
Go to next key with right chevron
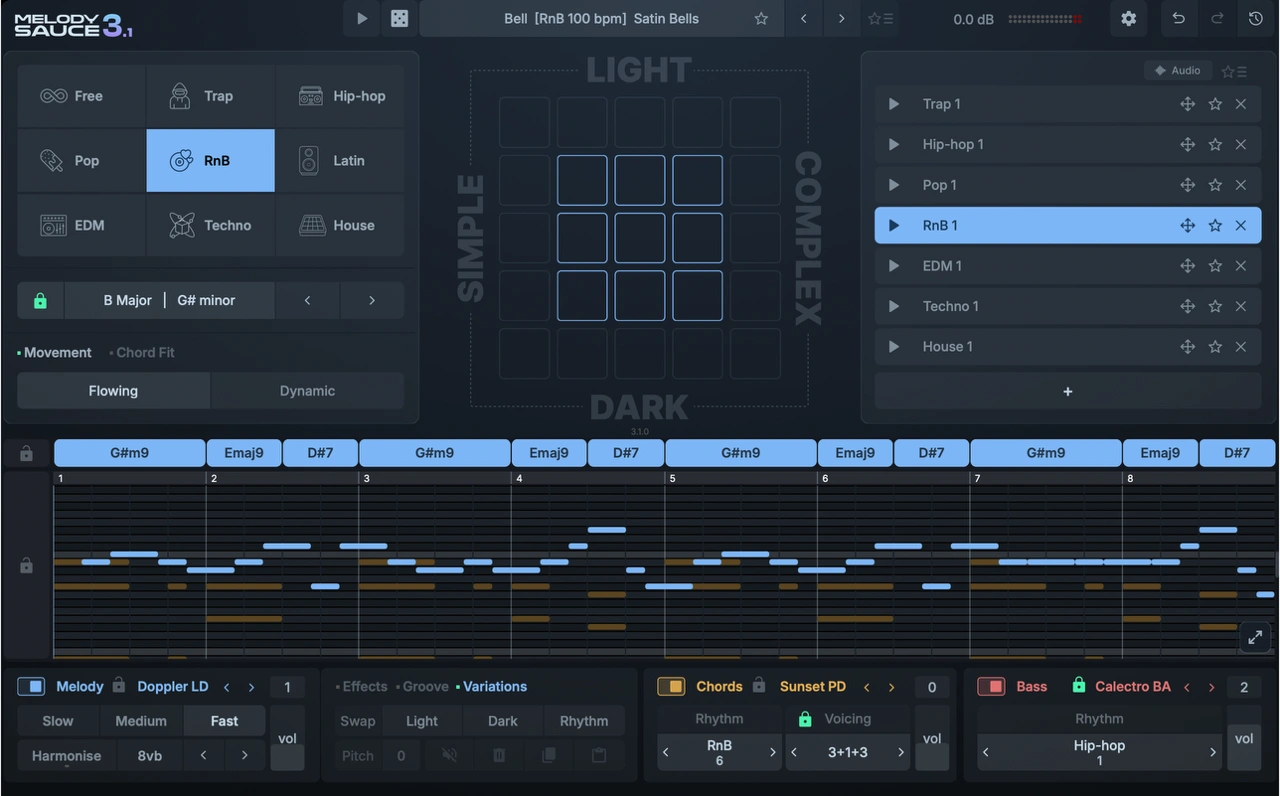pos(372,300)
